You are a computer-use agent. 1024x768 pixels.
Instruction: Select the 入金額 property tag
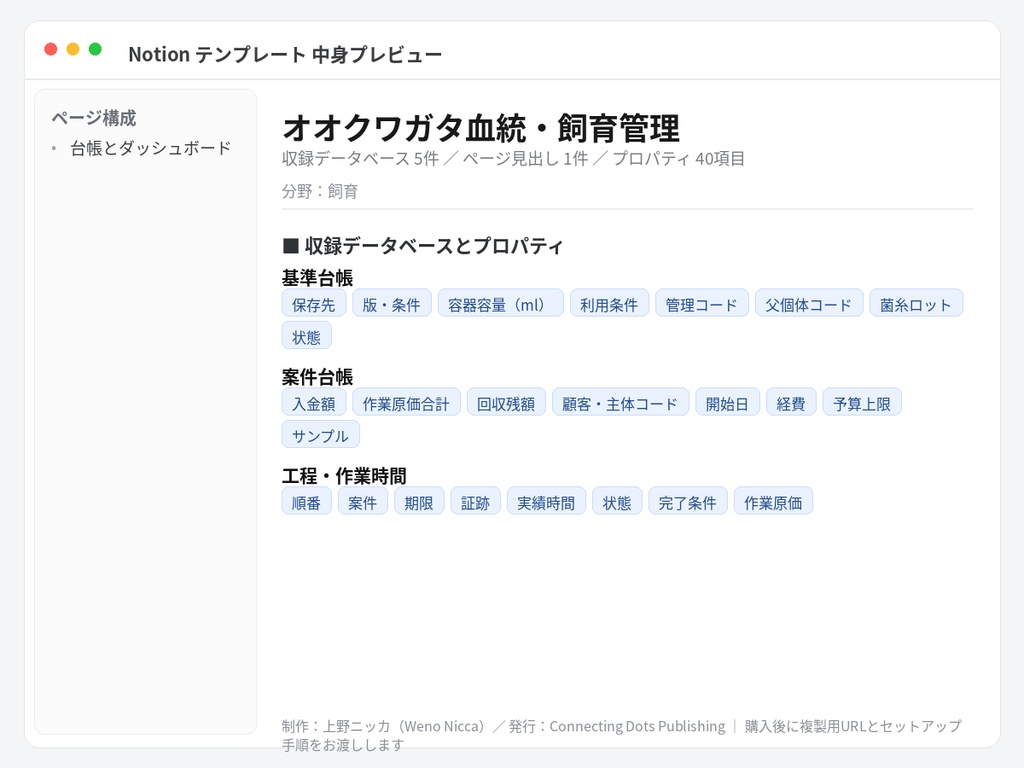pyautogui.click(x=313, y=402)
